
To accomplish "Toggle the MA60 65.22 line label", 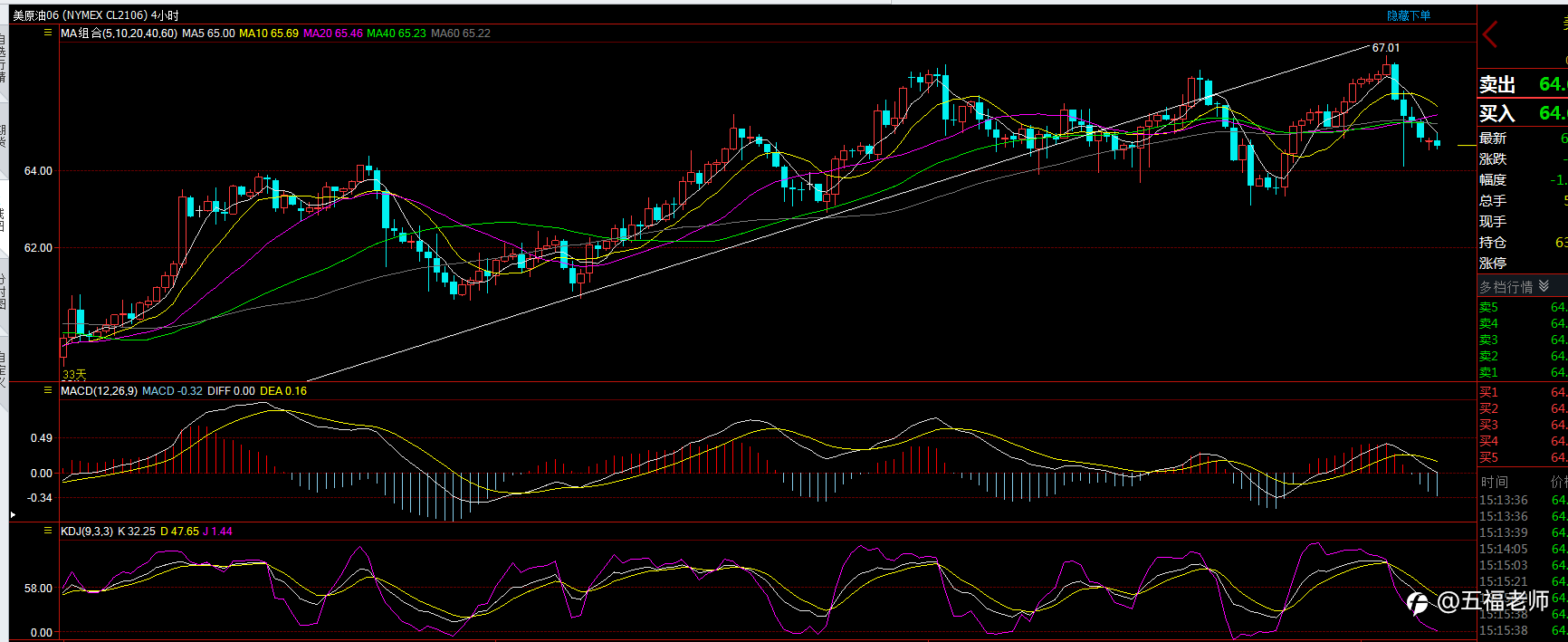I will 461,34.
